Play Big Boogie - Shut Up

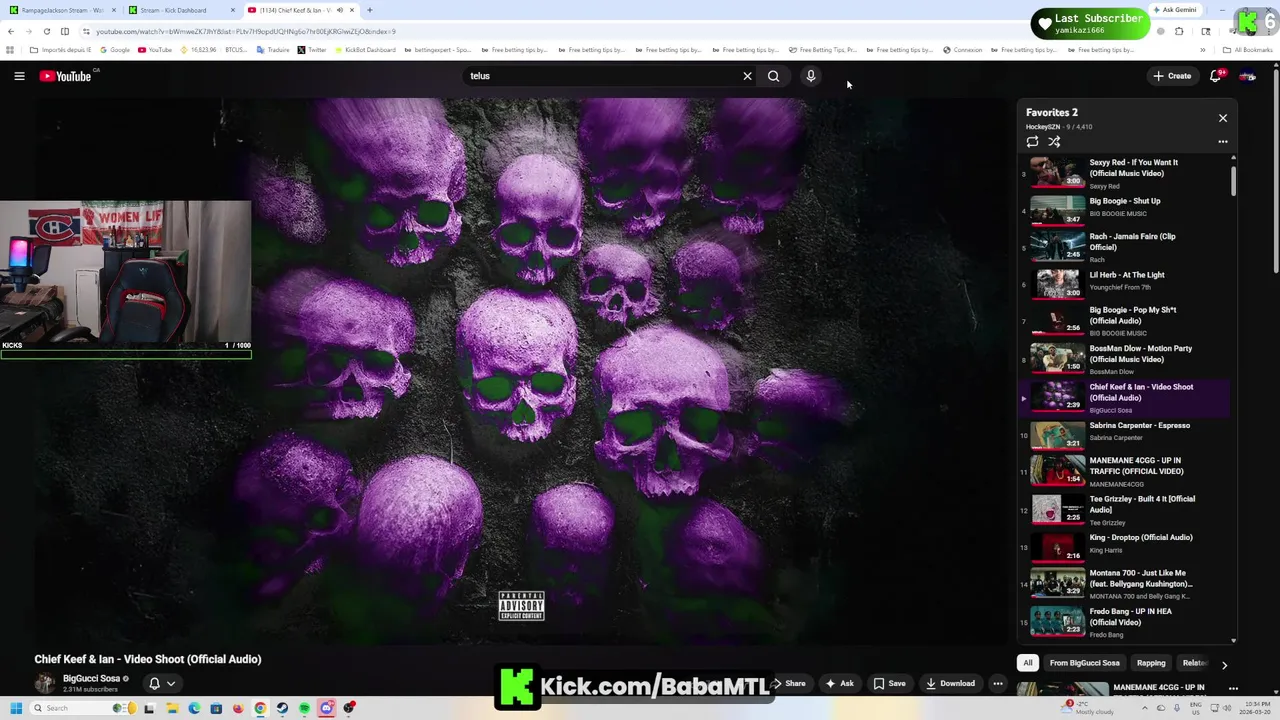tap(1125, 210)
